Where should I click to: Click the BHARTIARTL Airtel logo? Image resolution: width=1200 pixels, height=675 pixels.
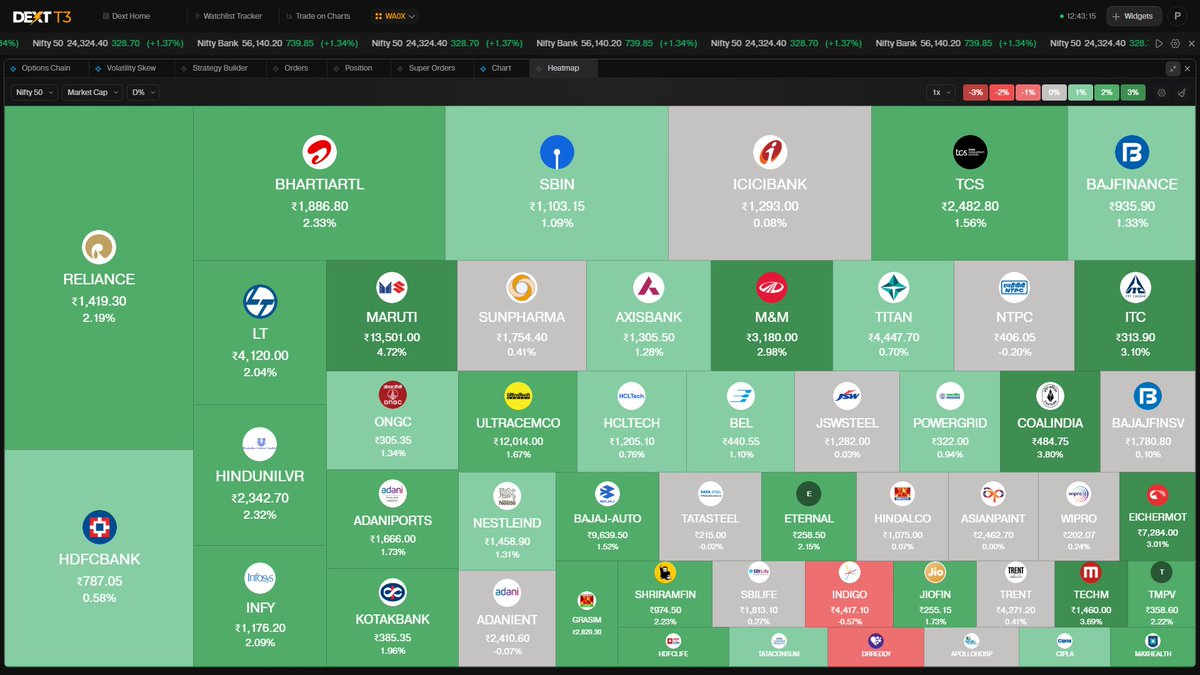[319, 153]
